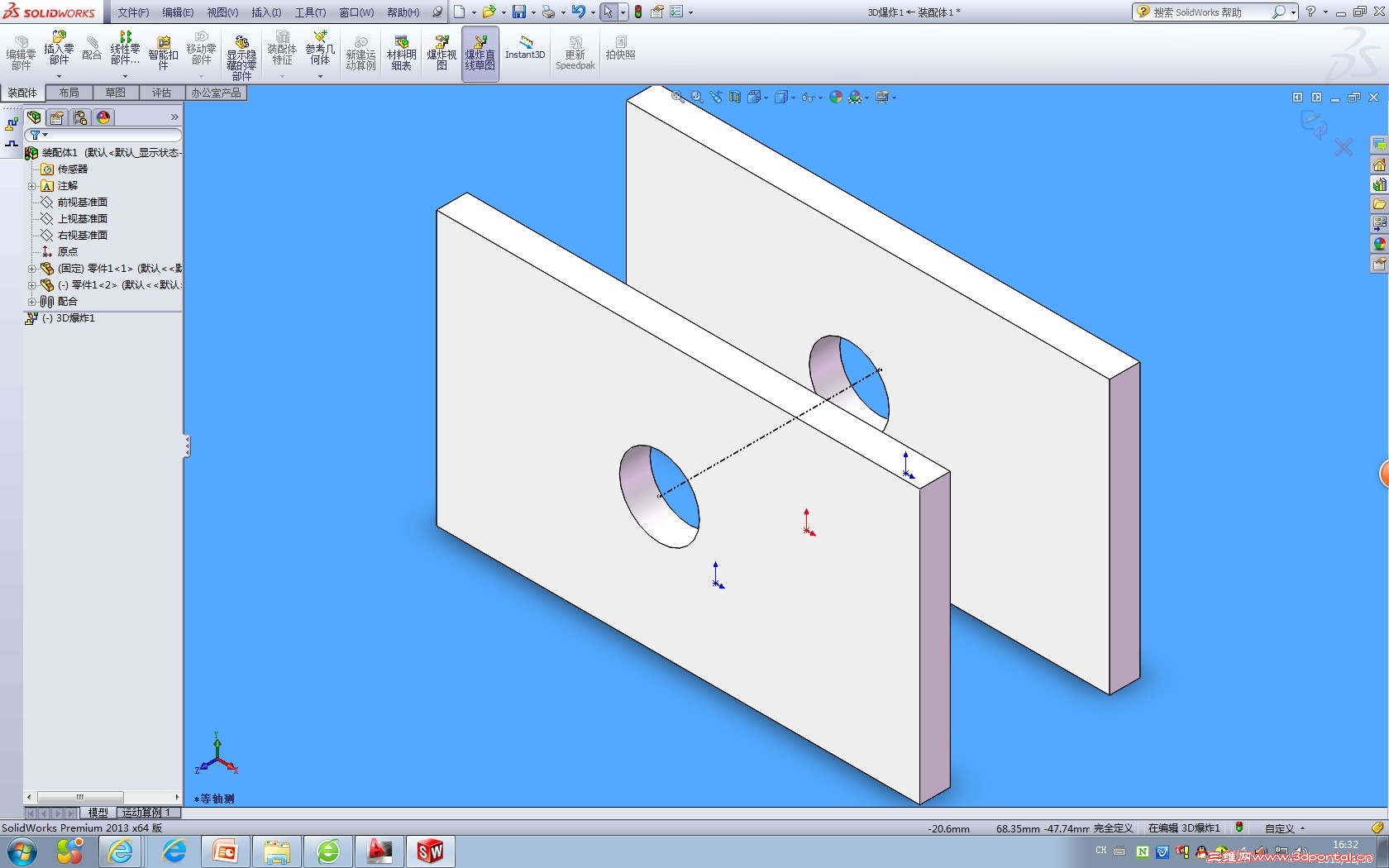Screen dimensions: 1389x868
Task: Switch to the 布局 tab
Action: pyautogui.click(x=69, y=93)
